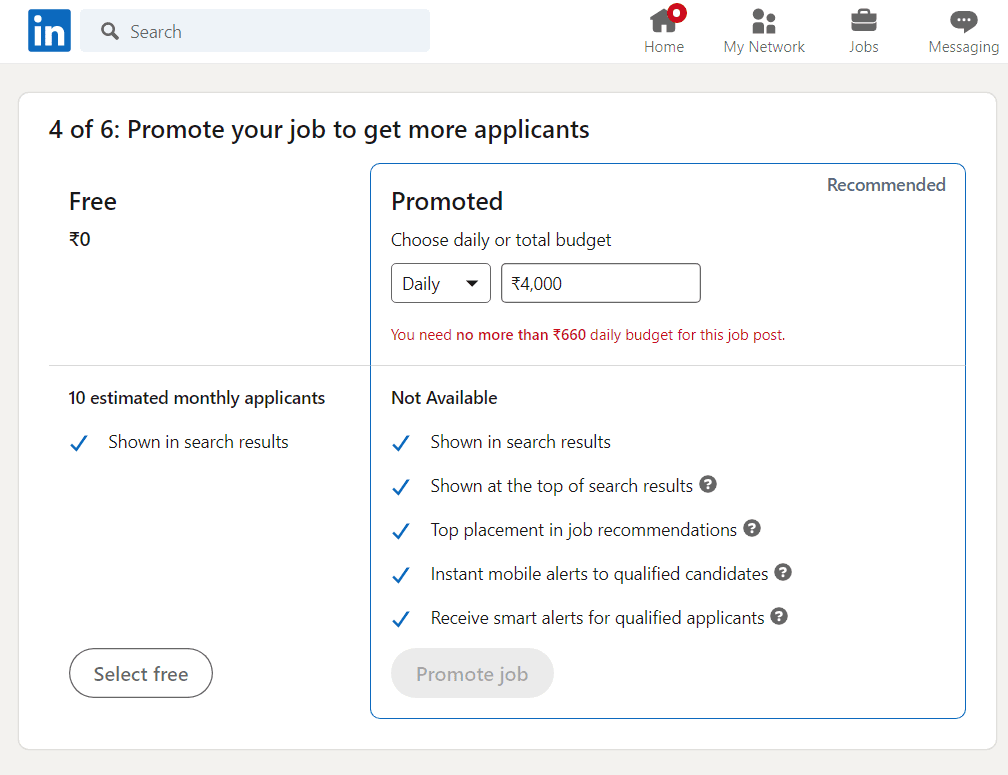The image size is (1008, 775).
Task: Open the Home feed icon
Action: tap(663, 21)
